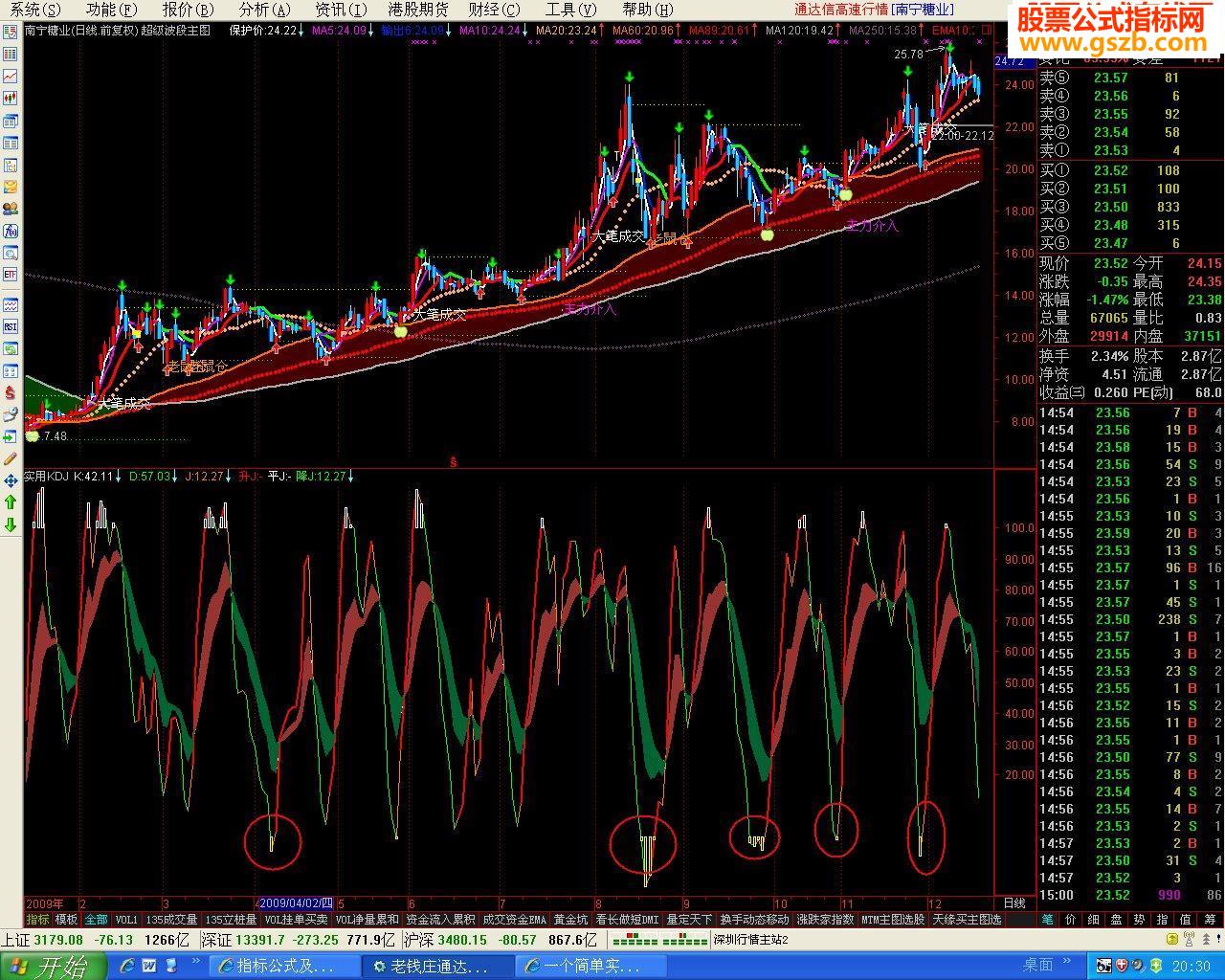Switch to VOL挂单买卖 indicator tab
Viewport: 1225px width, 980px height.
(x=296, y=919)
